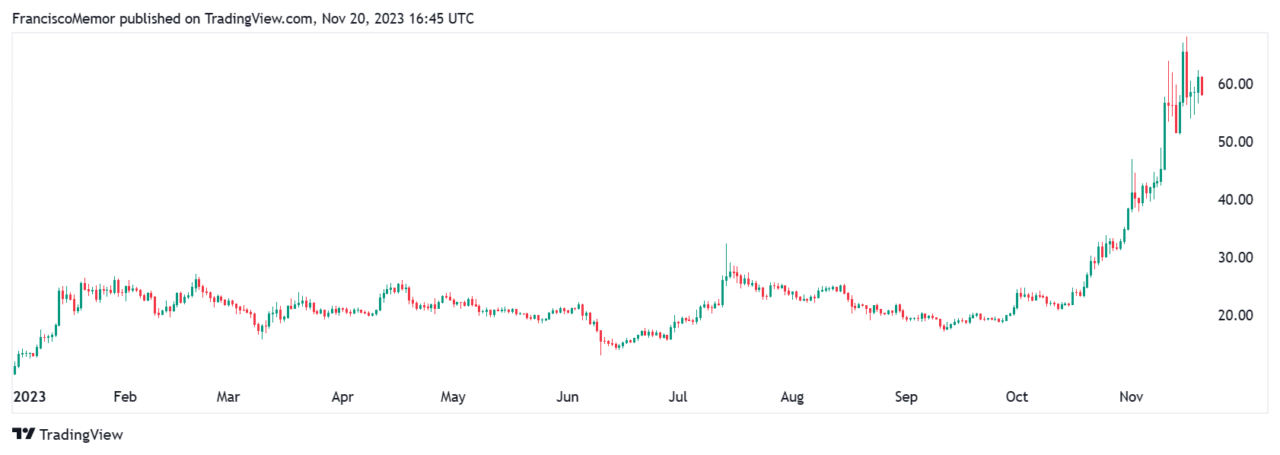The width and height of the screenshot is (1280, 455).
Task: Click the 40.00 price axis label
Action: (1235, 200)
